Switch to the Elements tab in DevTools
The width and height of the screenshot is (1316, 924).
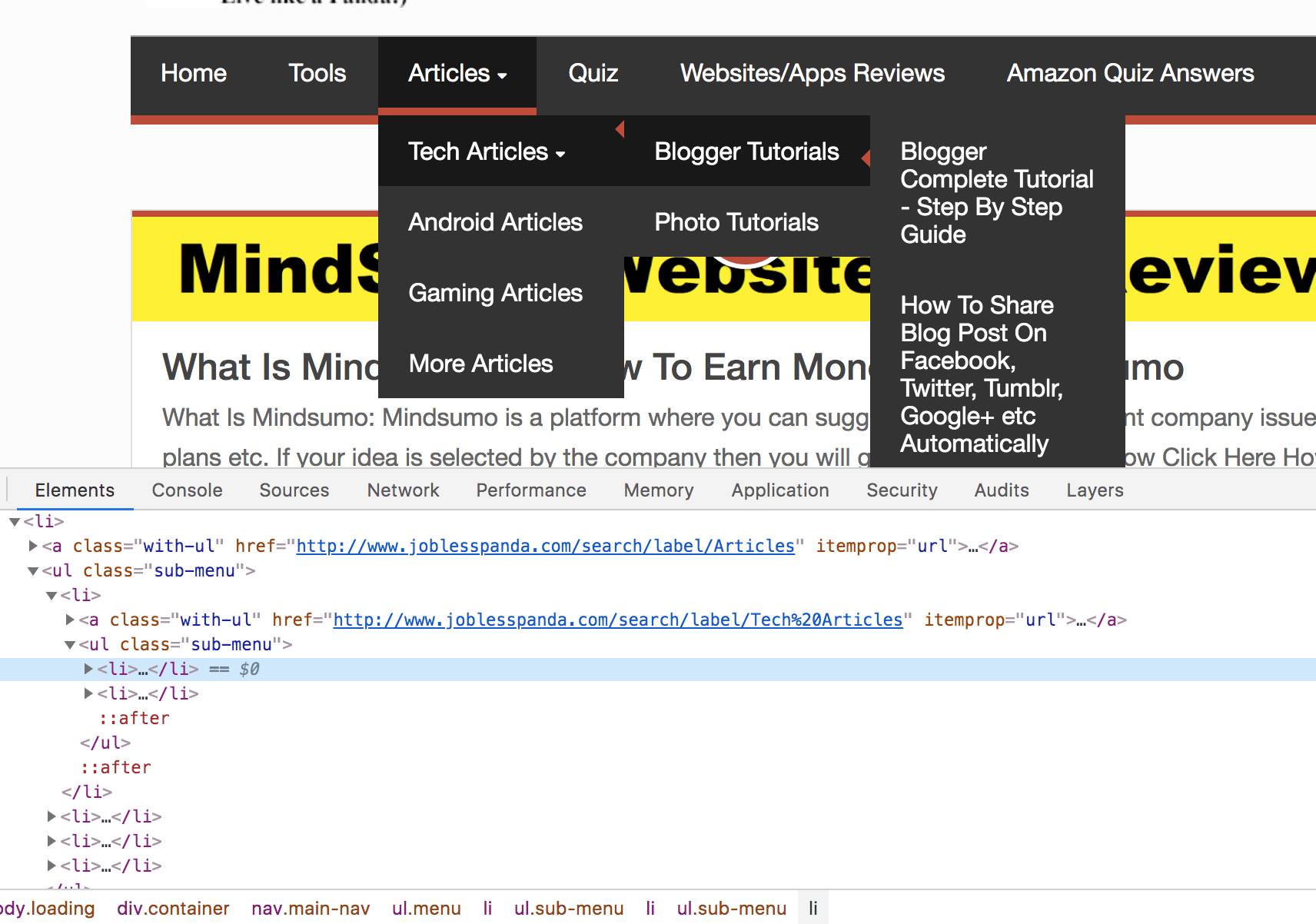pyautogui.click(x=75, y=490)
